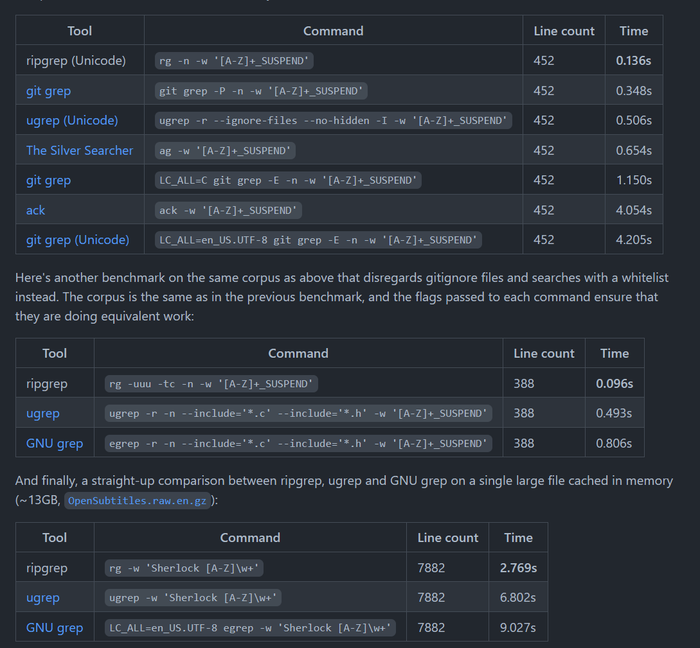Click "git grep" link in the 1.150s row
The width and height of the screenshot is (700, 648).
48,180
